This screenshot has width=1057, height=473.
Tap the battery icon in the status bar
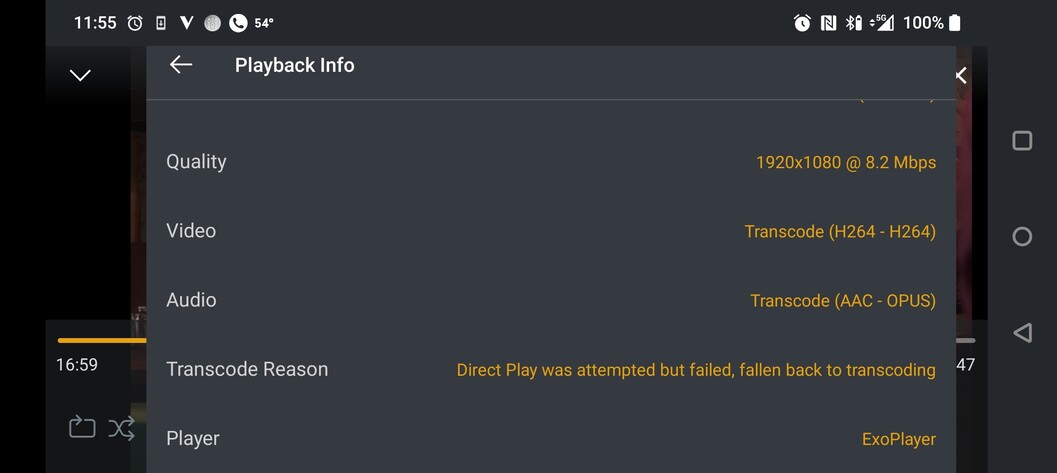click(955, 23)
